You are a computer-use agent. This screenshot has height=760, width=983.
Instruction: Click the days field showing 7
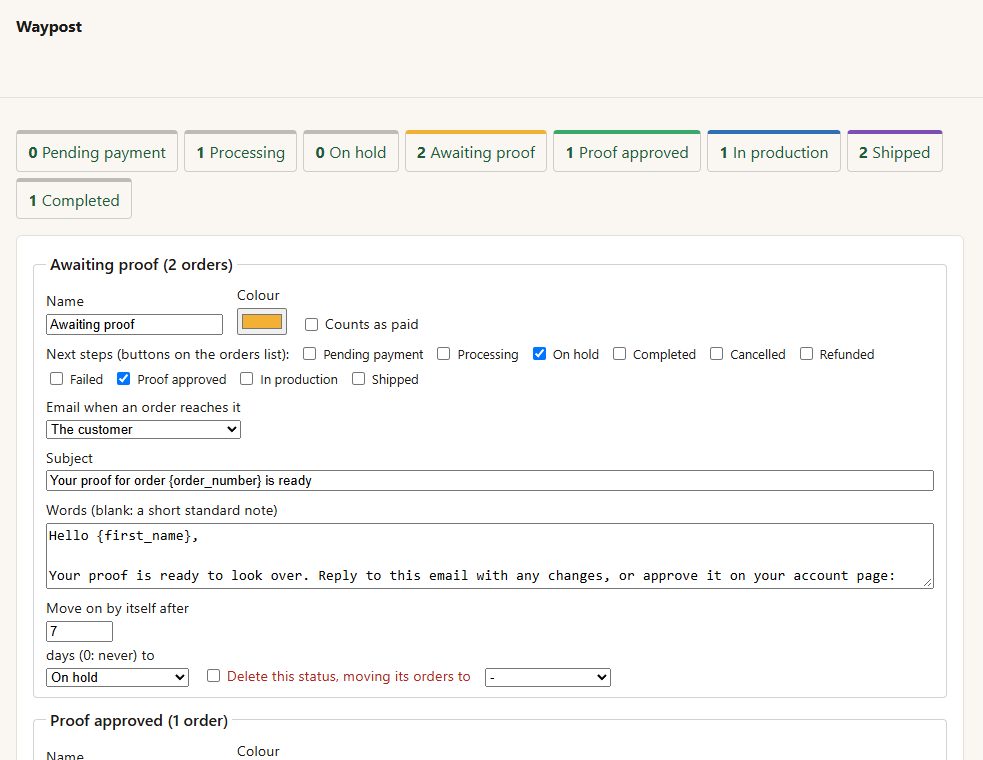tap(80, 631)
